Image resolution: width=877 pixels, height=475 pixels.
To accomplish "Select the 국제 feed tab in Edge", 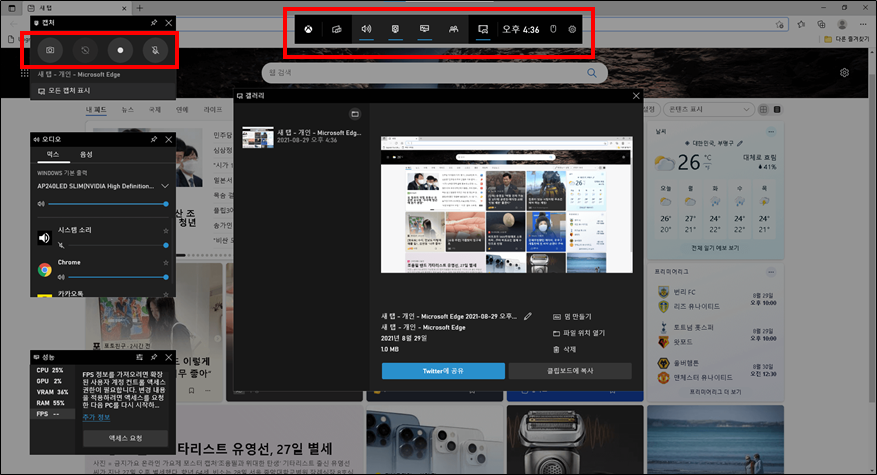I will pos(155,110).
